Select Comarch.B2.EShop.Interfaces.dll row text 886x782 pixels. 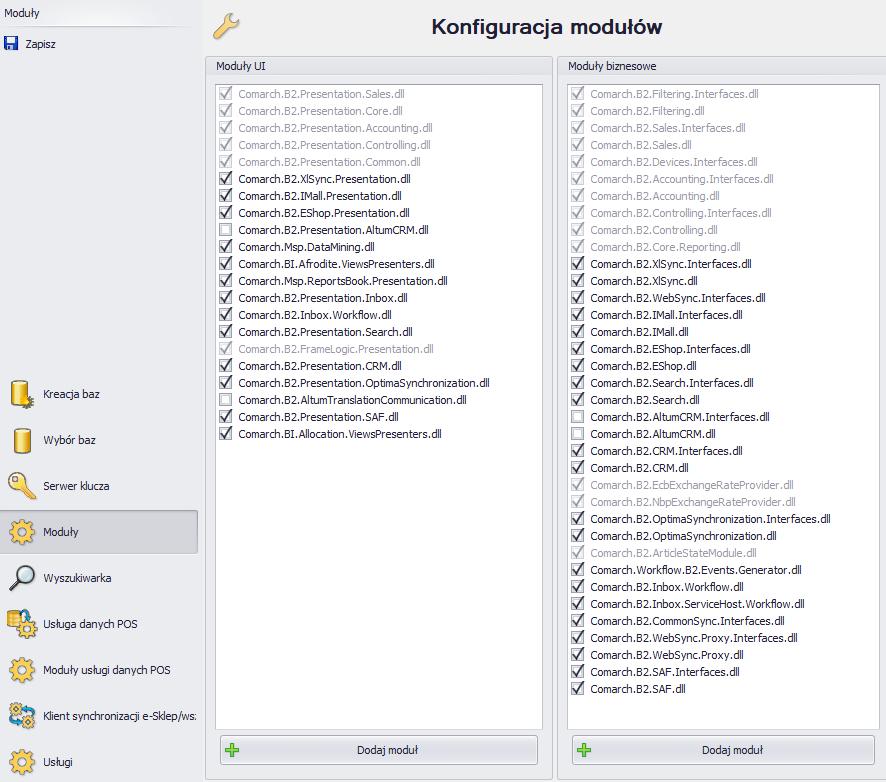[670, 349]
